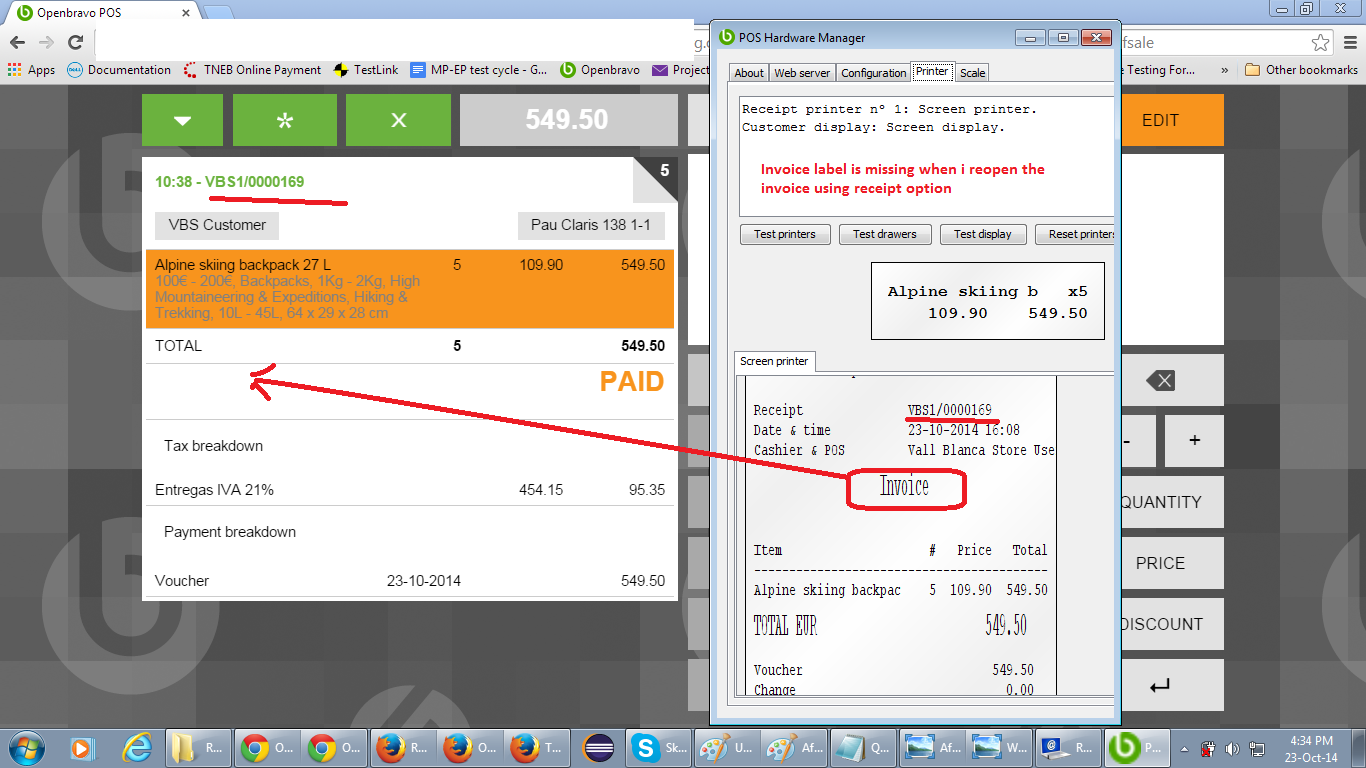The image size is (1366, 768).
Task: Open Internet Explorer from taskbar
Action: tap(136, 747)
